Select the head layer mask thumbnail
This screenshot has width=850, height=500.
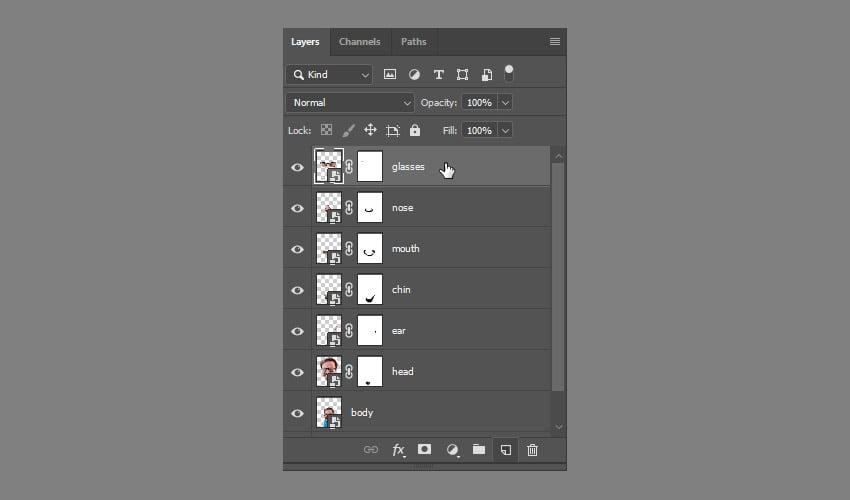[x=370, y=371]
